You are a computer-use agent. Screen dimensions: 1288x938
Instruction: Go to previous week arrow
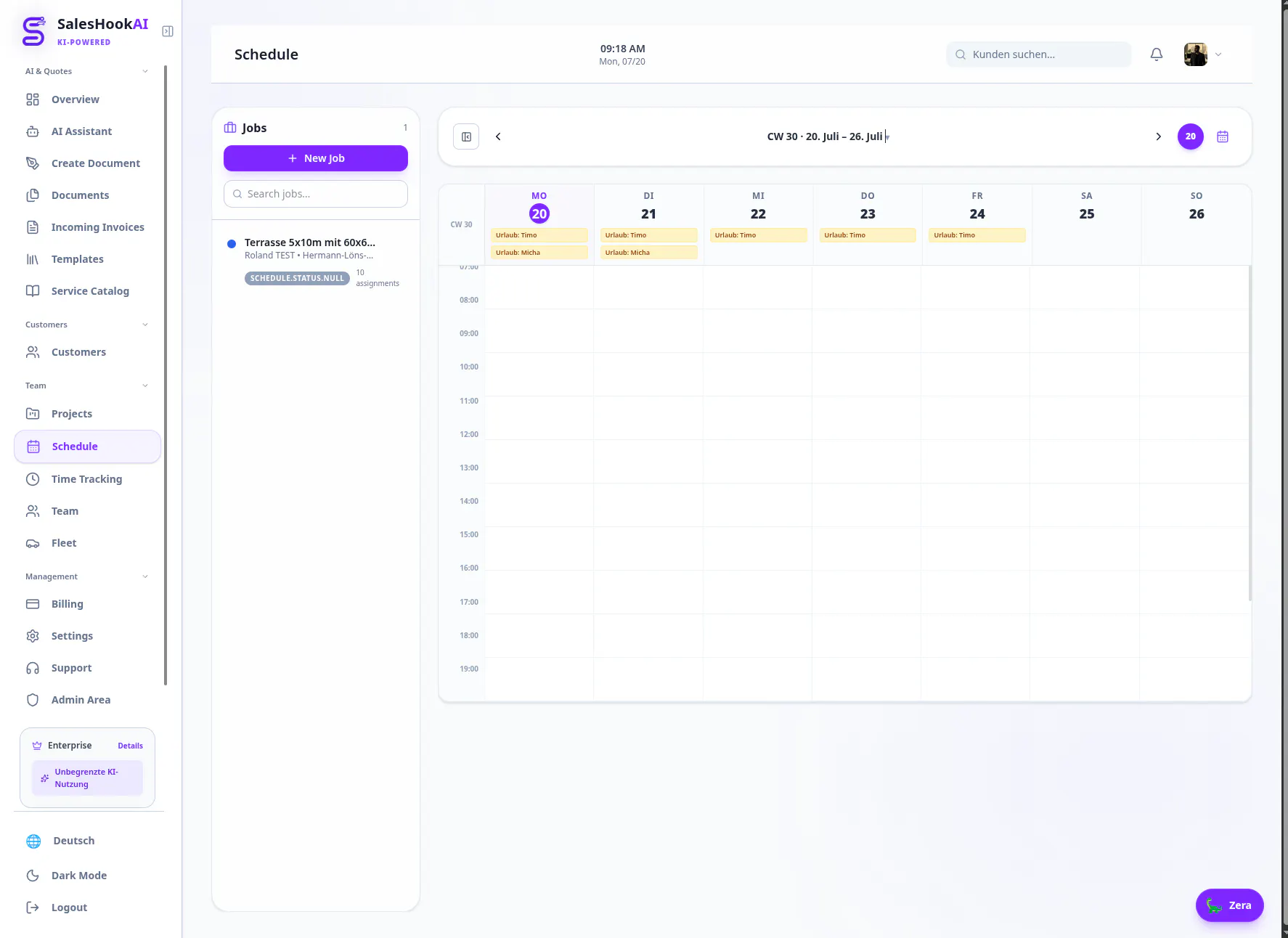(498, 136)
